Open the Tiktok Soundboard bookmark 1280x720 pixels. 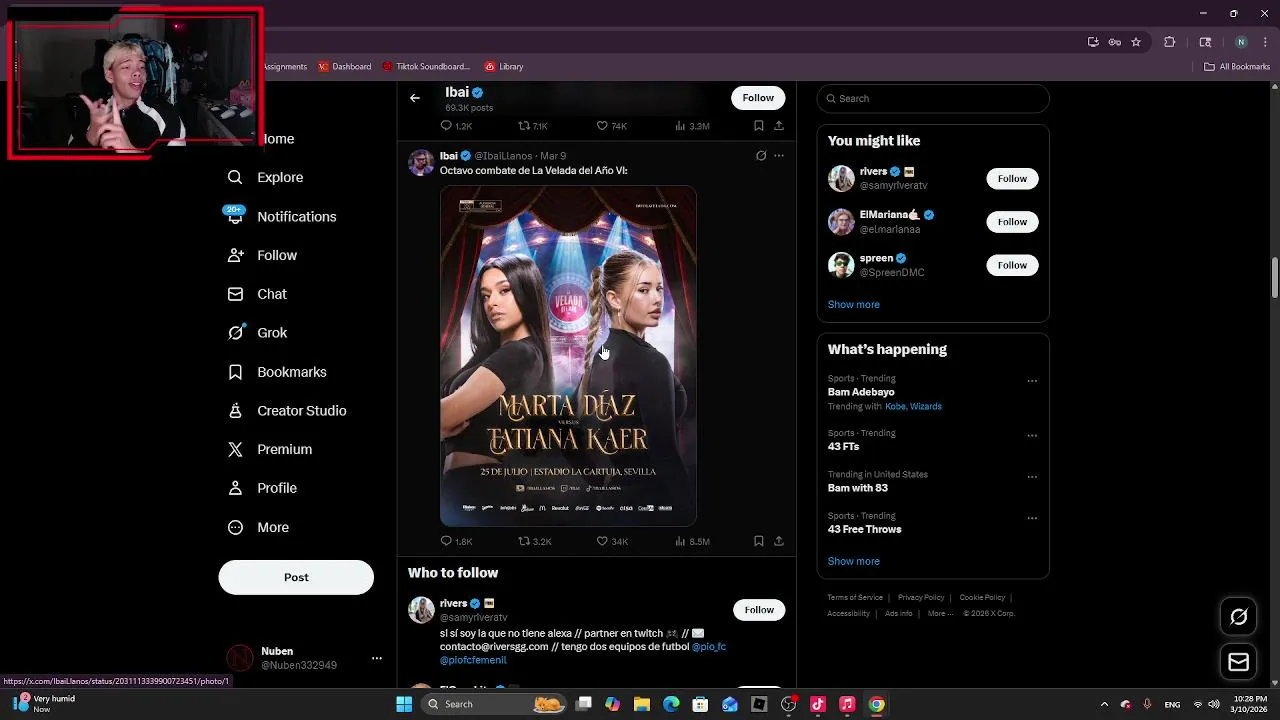[x=426, y=67]
